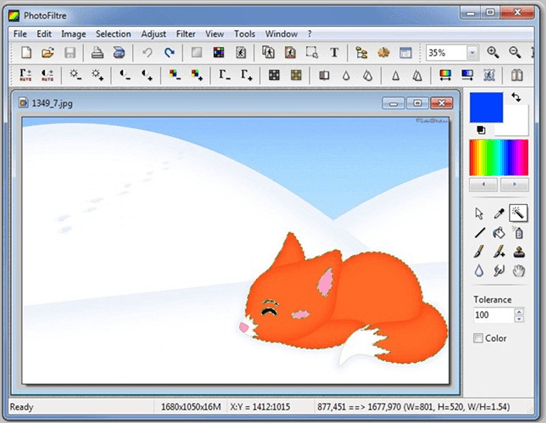Viewport: 546px width, 423px height.
Task: Click Gamma minus icon
Action: click(x=224, y=75)
